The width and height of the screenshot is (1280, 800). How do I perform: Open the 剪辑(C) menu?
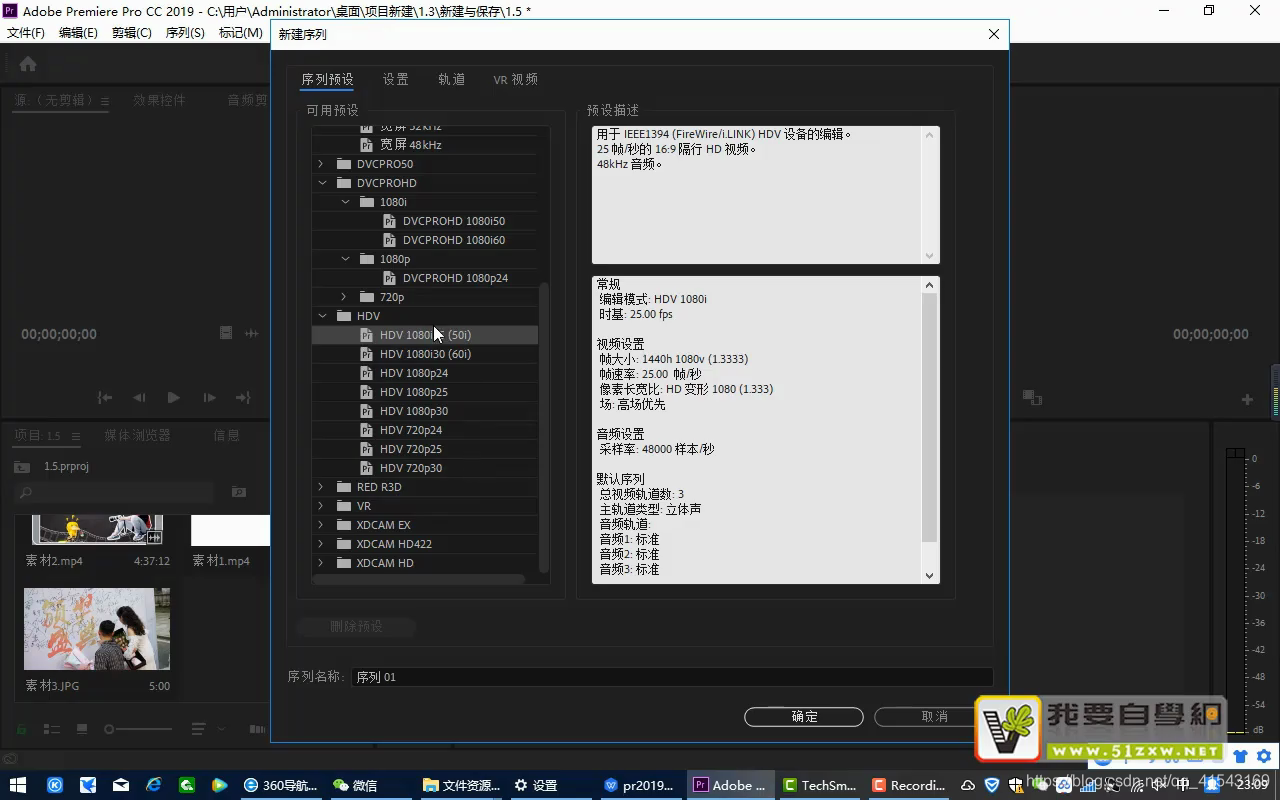tap(131, 32)
